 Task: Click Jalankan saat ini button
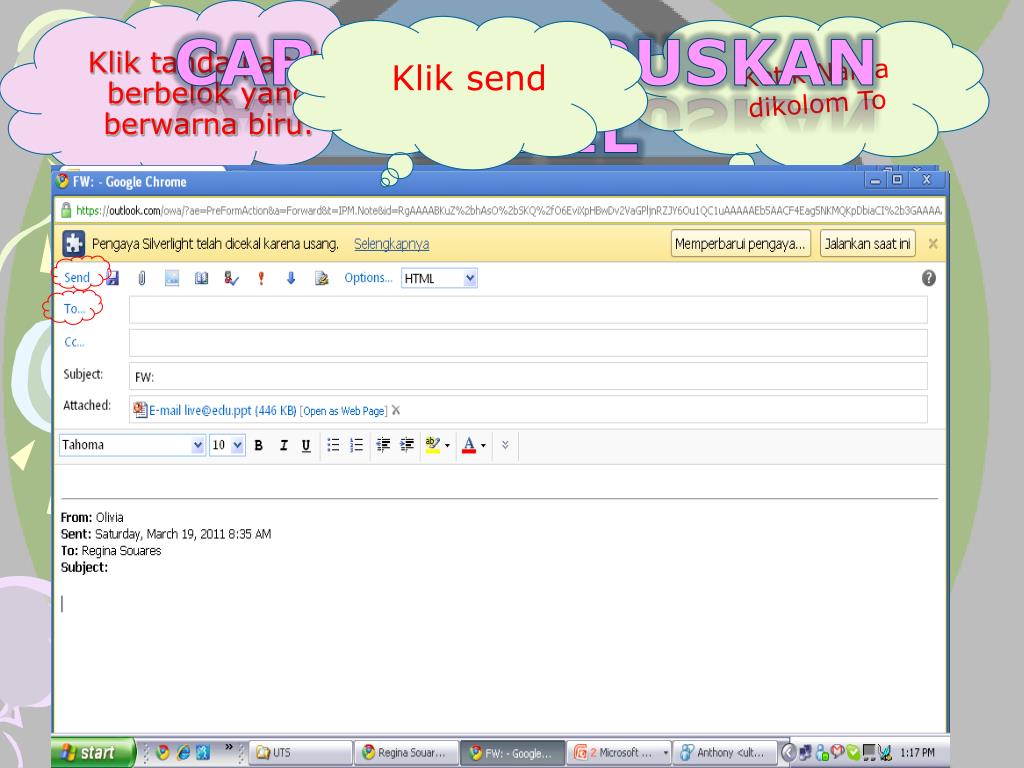point(867,244)
